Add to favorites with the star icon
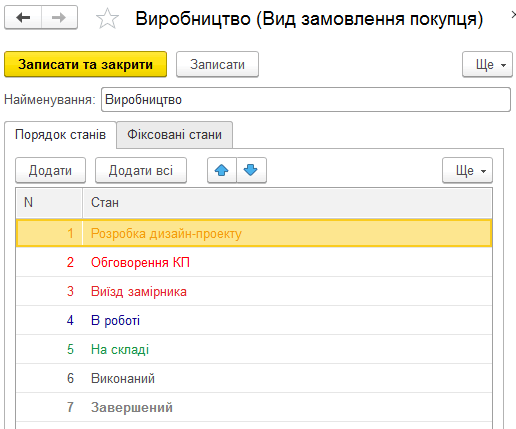The image size is (516, 429). coord(107,19)
